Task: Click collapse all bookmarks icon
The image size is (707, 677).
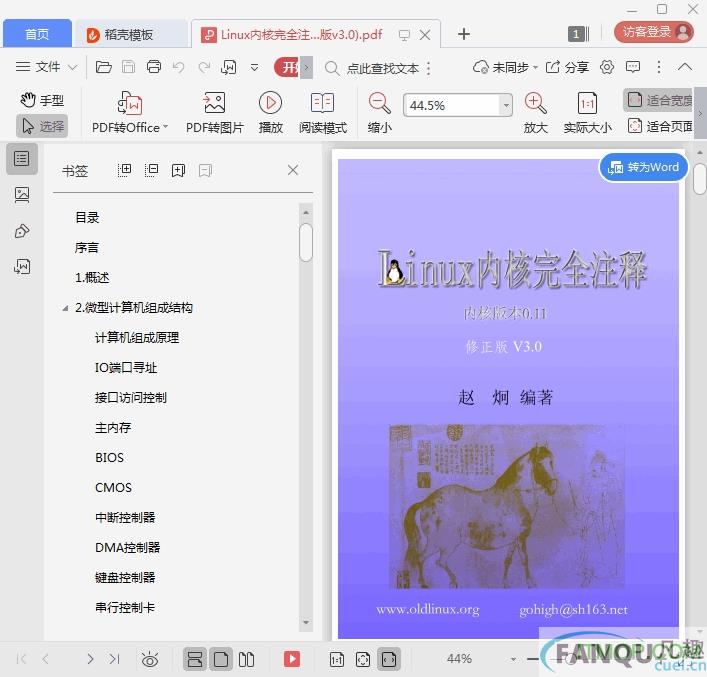Action: pyautogui.click(x=152, y=170)
